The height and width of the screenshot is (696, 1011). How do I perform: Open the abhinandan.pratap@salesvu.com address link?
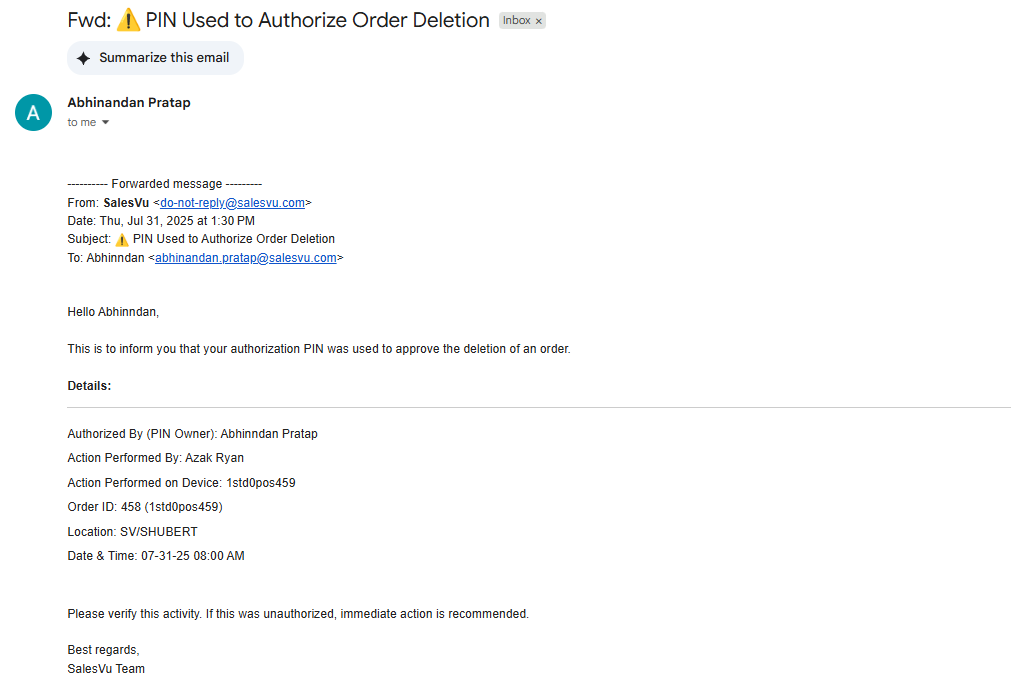click(246, 257)
